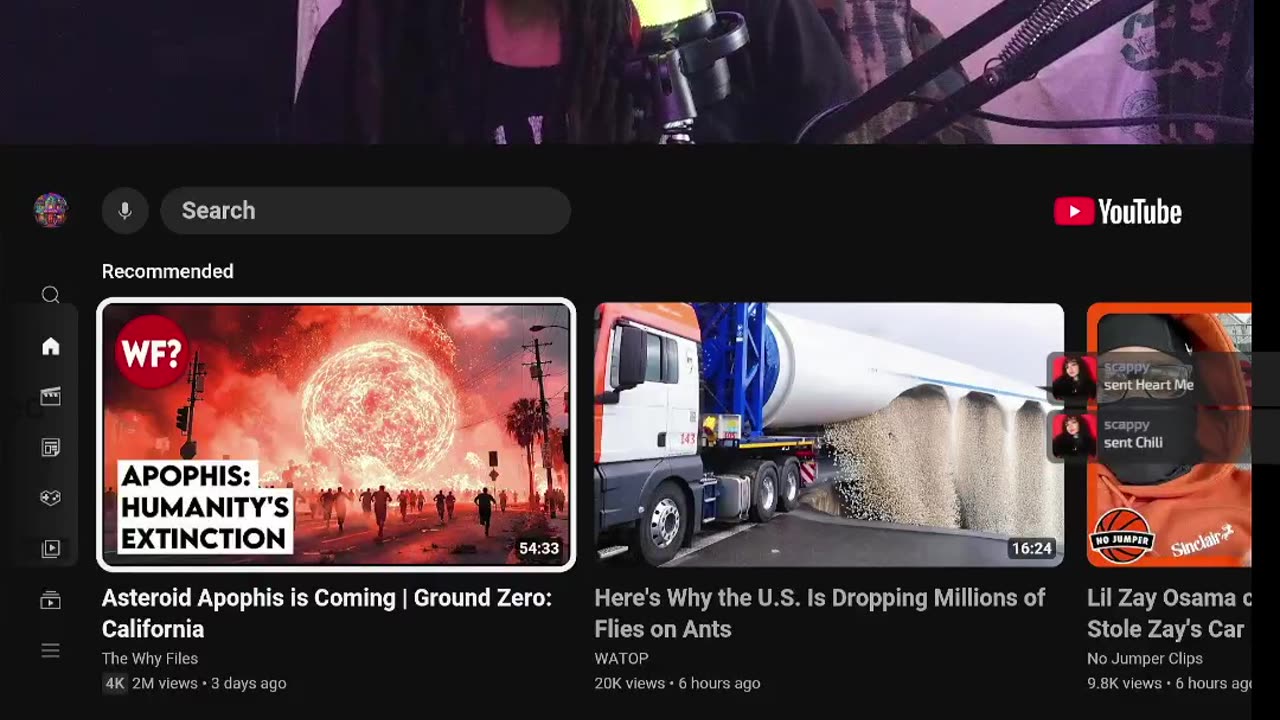1280x720 pixels.
Task: Play the Apophis Humanity's Extinction thumbnail
Action: [x=336, y=435]
